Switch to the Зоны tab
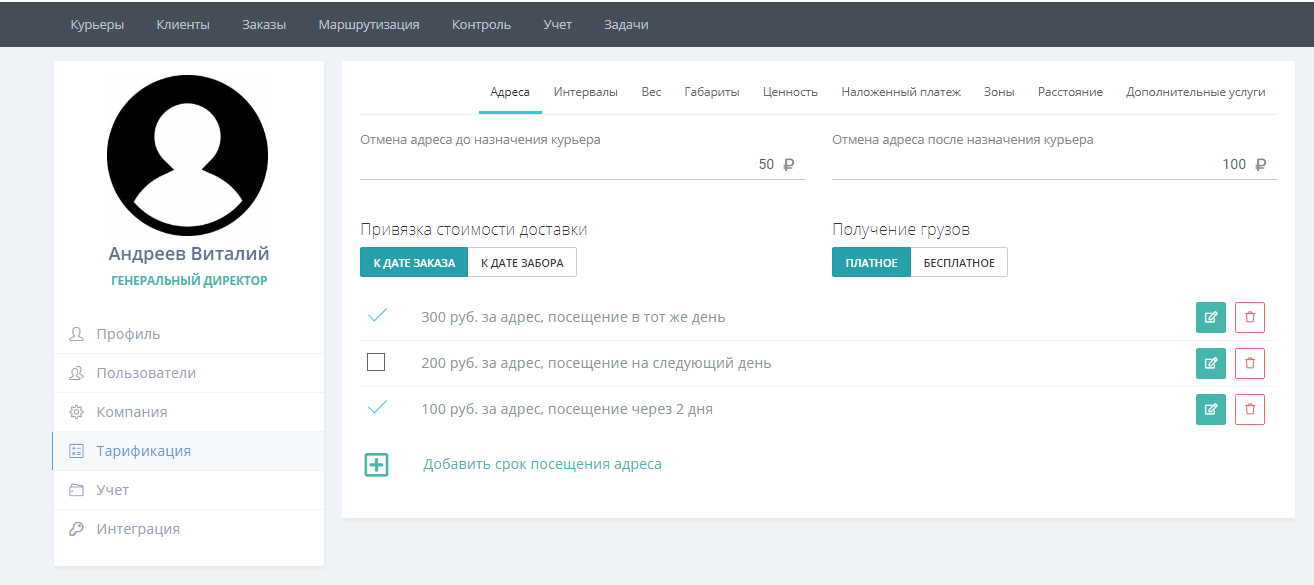Viewport: 1314px width, 585px height. [x=999, y=92]
